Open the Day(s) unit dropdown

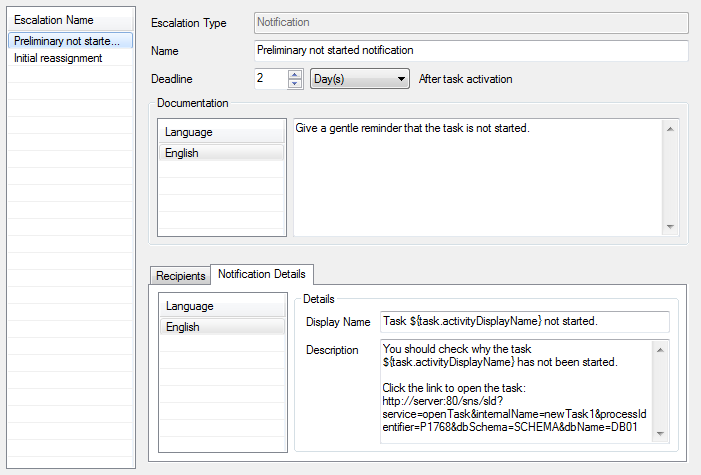click(x=360, y=79)
